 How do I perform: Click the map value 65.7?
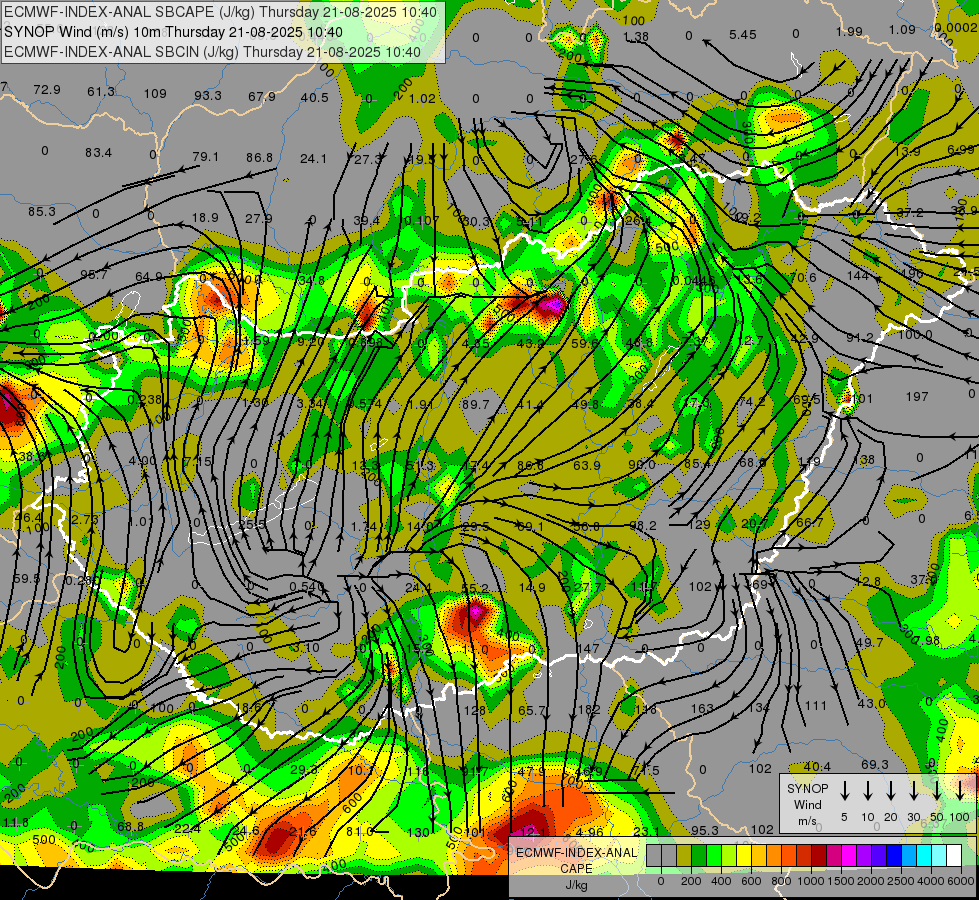(532, 710)
